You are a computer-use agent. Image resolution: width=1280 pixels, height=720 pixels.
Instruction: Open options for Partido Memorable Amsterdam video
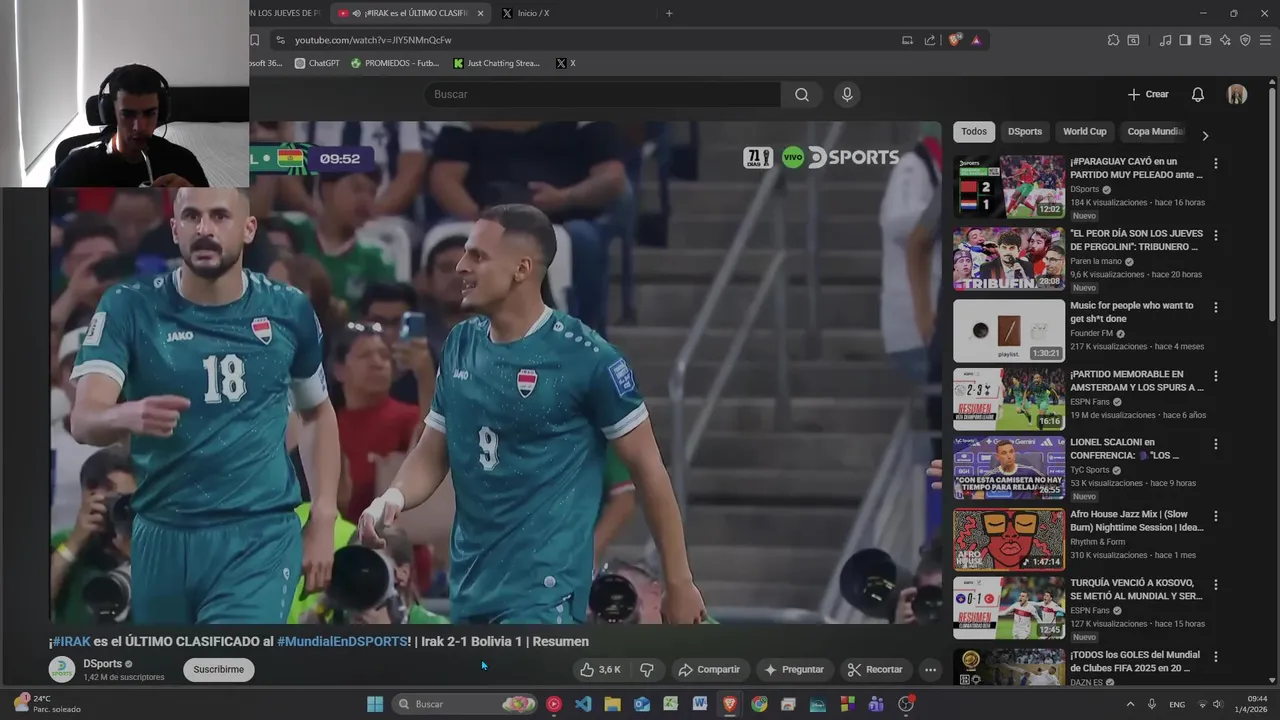pyautogui.click(x=1215, y=376)
